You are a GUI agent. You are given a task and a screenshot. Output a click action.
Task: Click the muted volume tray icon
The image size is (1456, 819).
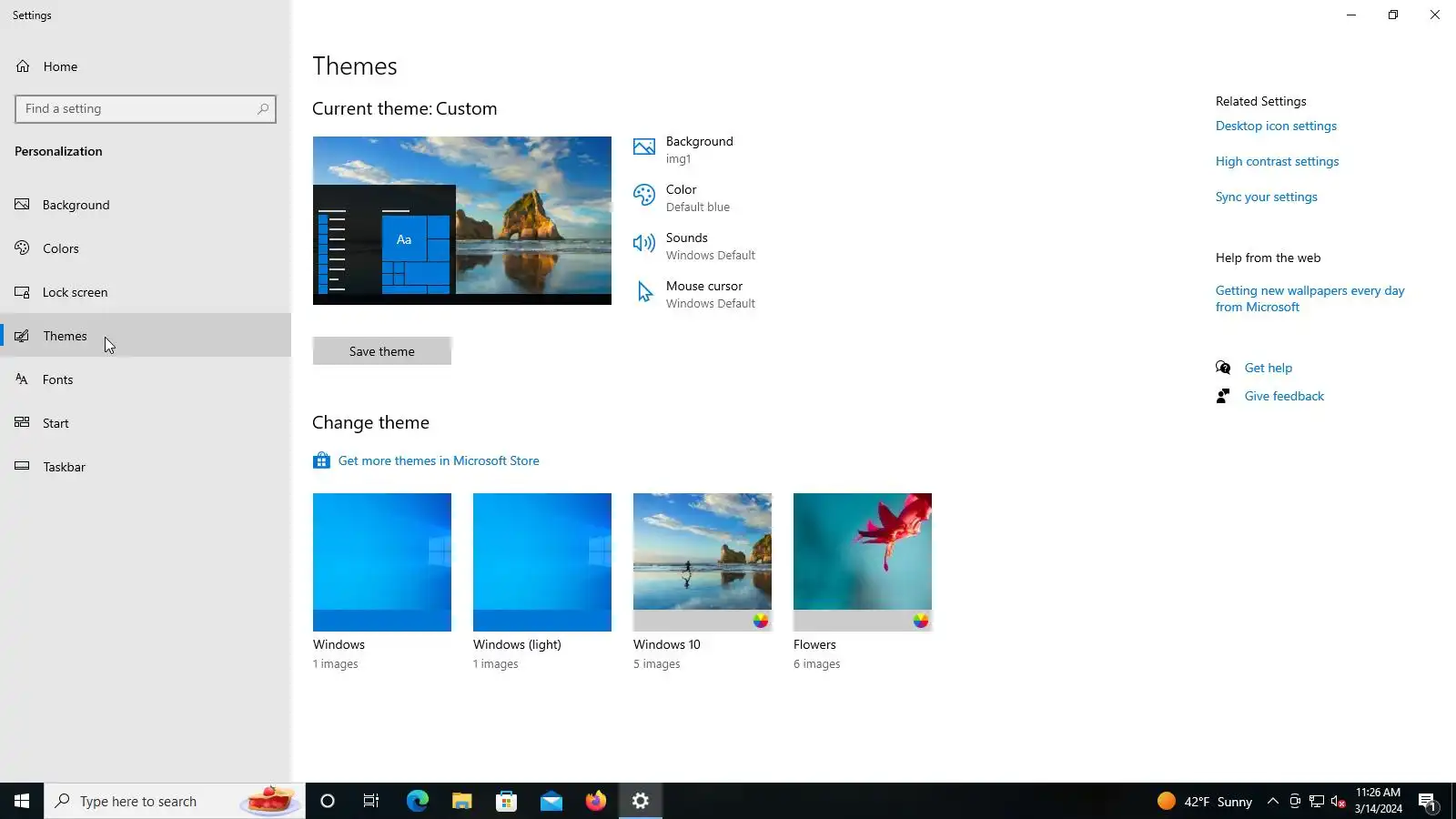1339,801
